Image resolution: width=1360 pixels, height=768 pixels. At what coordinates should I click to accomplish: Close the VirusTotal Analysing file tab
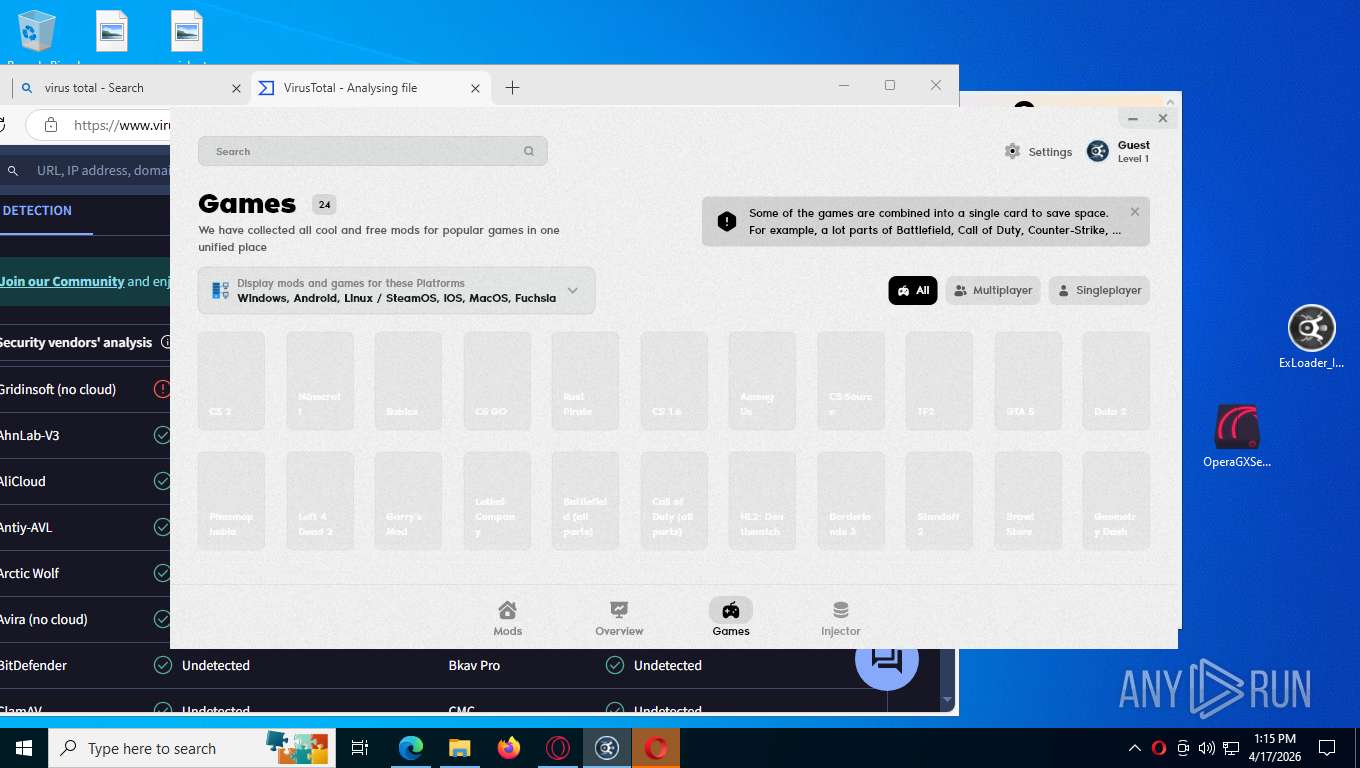[476, 88]
